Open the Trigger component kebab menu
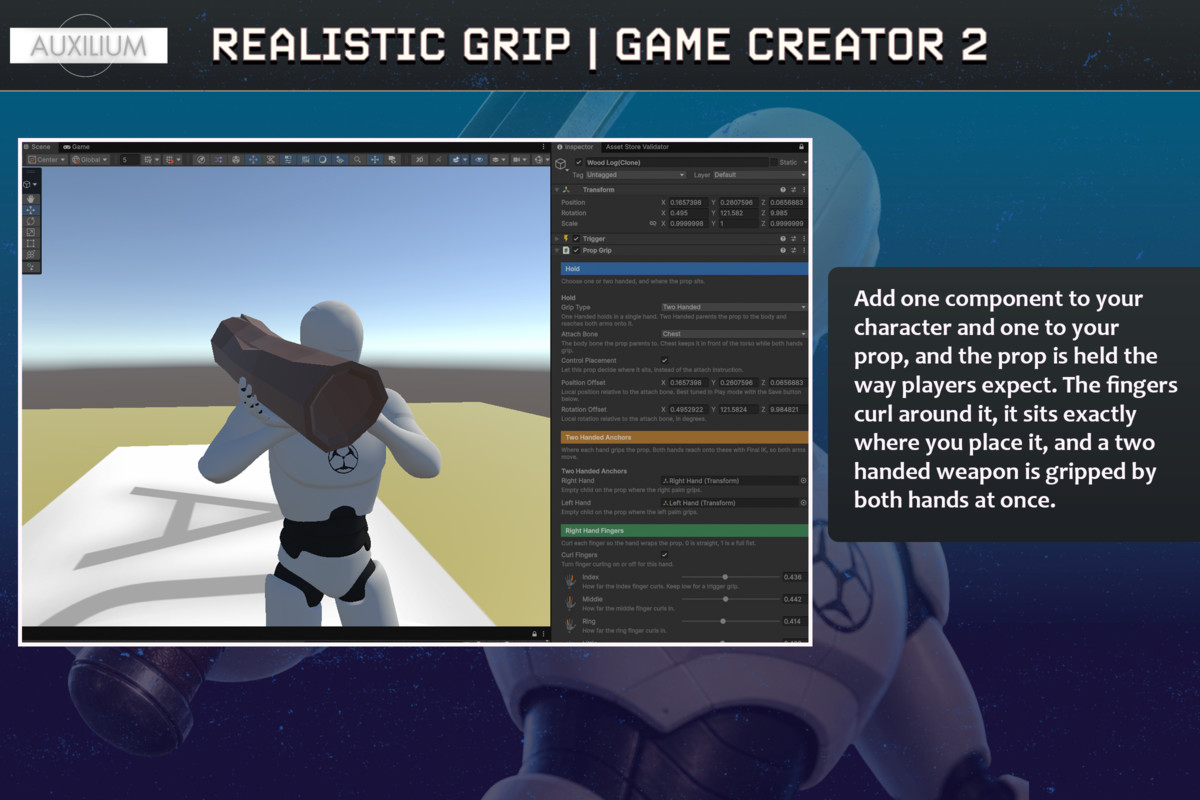 (804, 239)
